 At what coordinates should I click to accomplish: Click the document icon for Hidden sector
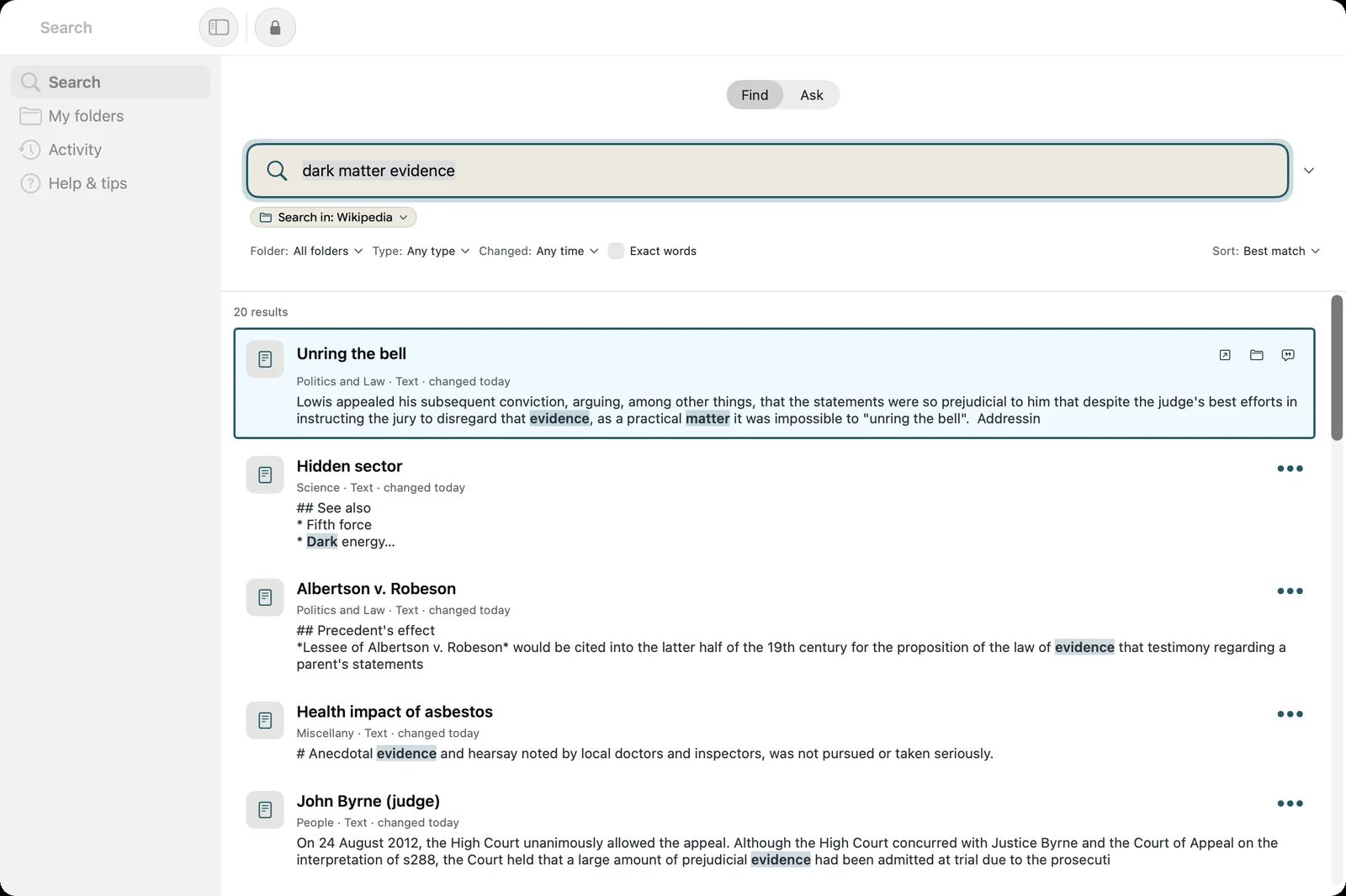click(265, 475)
